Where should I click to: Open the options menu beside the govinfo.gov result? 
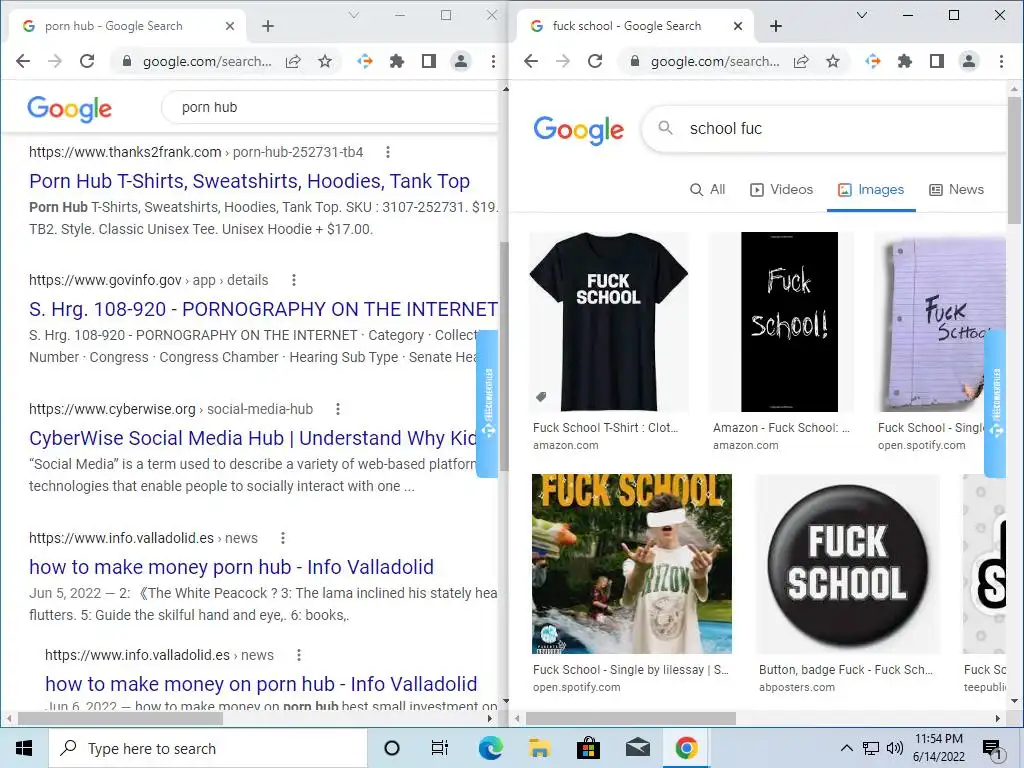(294, 280)
